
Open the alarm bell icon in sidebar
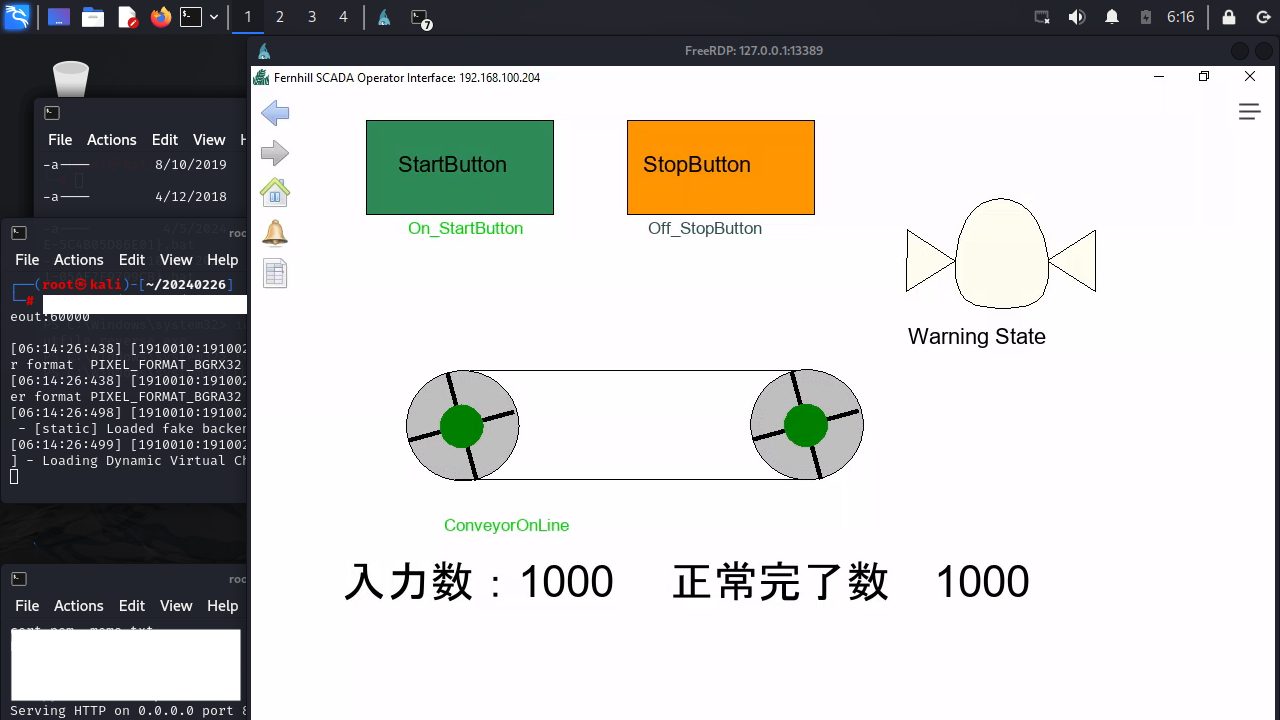[x=275, y=233]
